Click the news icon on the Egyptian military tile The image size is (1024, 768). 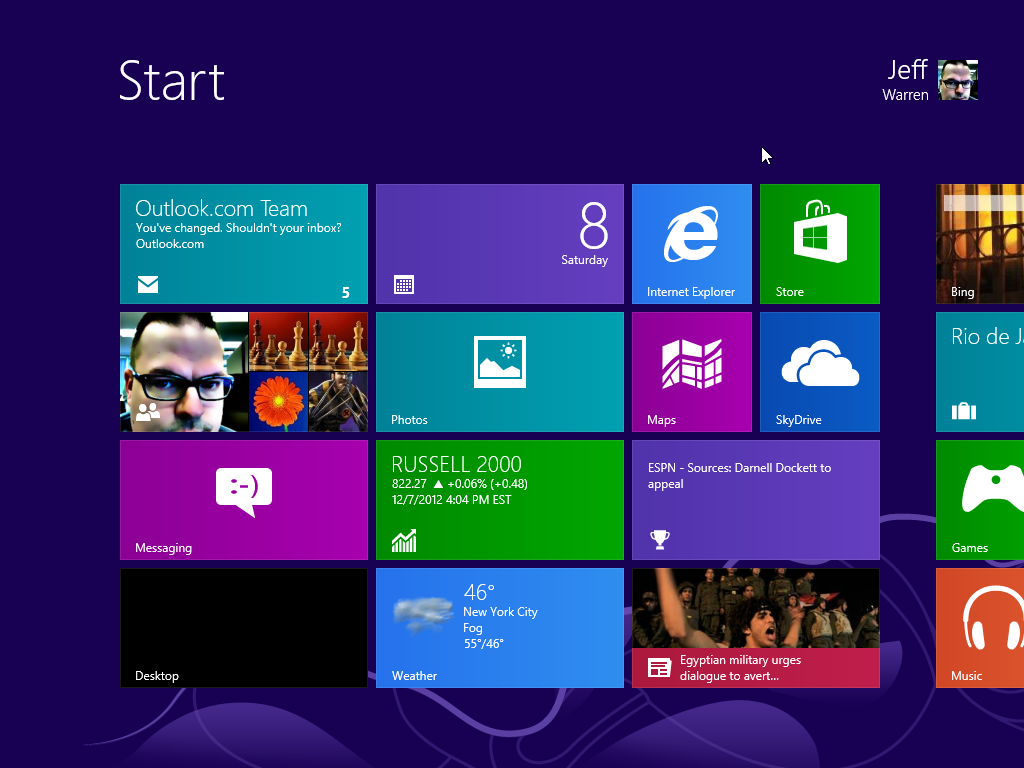[659, 668]
